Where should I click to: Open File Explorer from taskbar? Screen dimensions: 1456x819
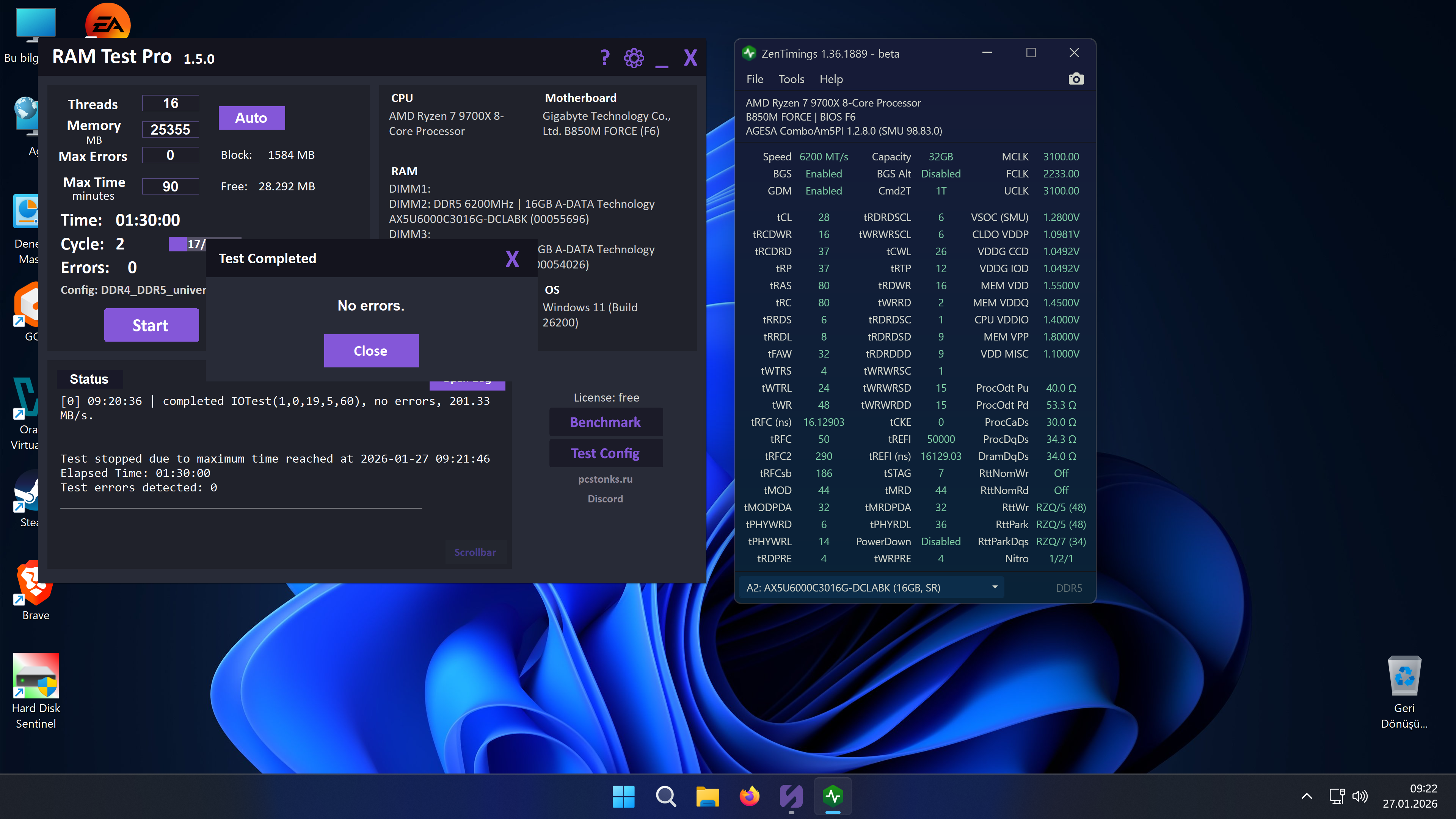[x=708, y=796]
